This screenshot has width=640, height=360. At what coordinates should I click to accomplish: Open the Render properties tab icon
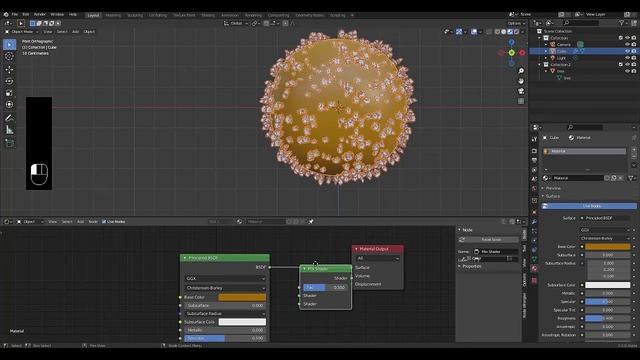(534, 151)
